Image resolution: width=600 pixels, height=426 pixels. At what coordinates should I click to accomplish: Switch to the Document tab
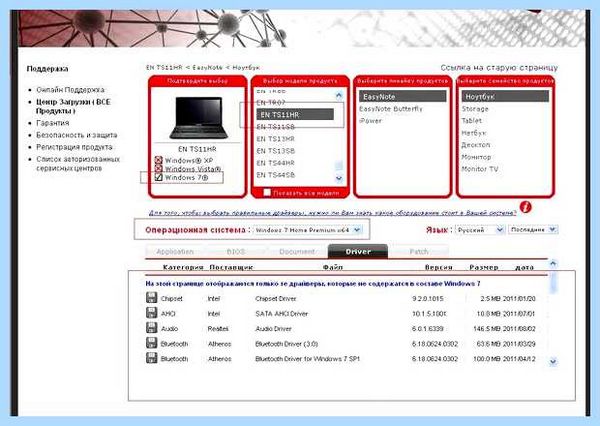(297, 251)
